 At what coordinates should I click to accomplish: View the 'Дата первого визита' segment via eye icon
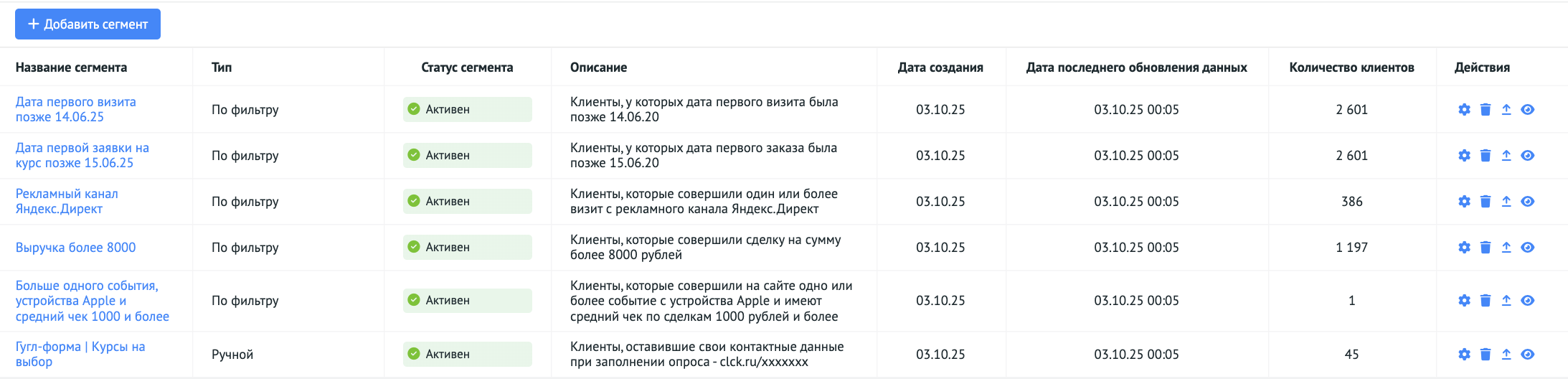pyautogui.click(x=1528, y=110)
